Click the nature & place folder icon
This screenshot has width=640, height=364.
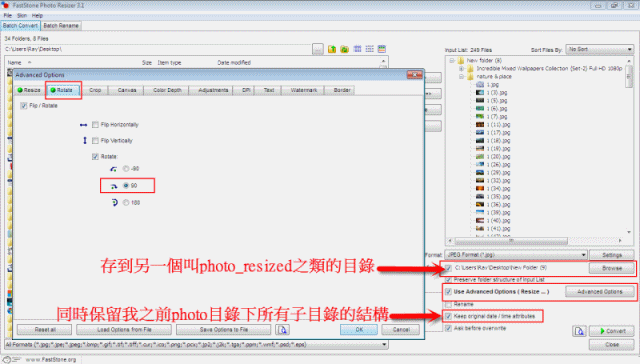pos(471,76)
